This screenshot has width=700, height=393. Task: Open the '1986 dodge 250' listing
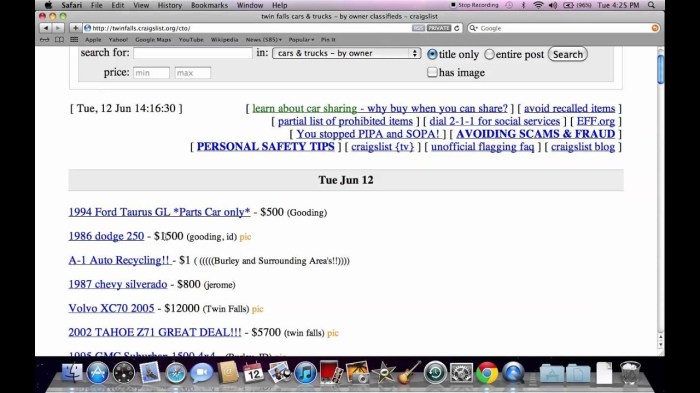pyautogui.click(x=106, y=236)
